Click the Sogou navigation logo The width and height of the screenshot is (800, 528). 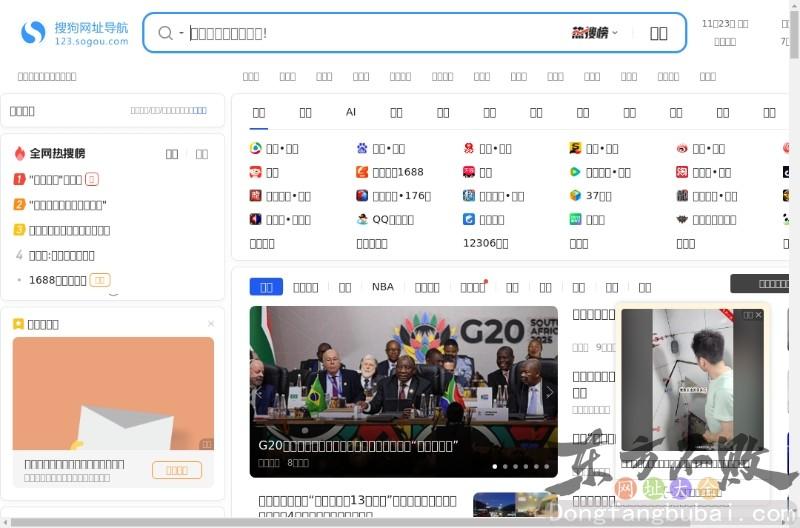pos(74,33)
